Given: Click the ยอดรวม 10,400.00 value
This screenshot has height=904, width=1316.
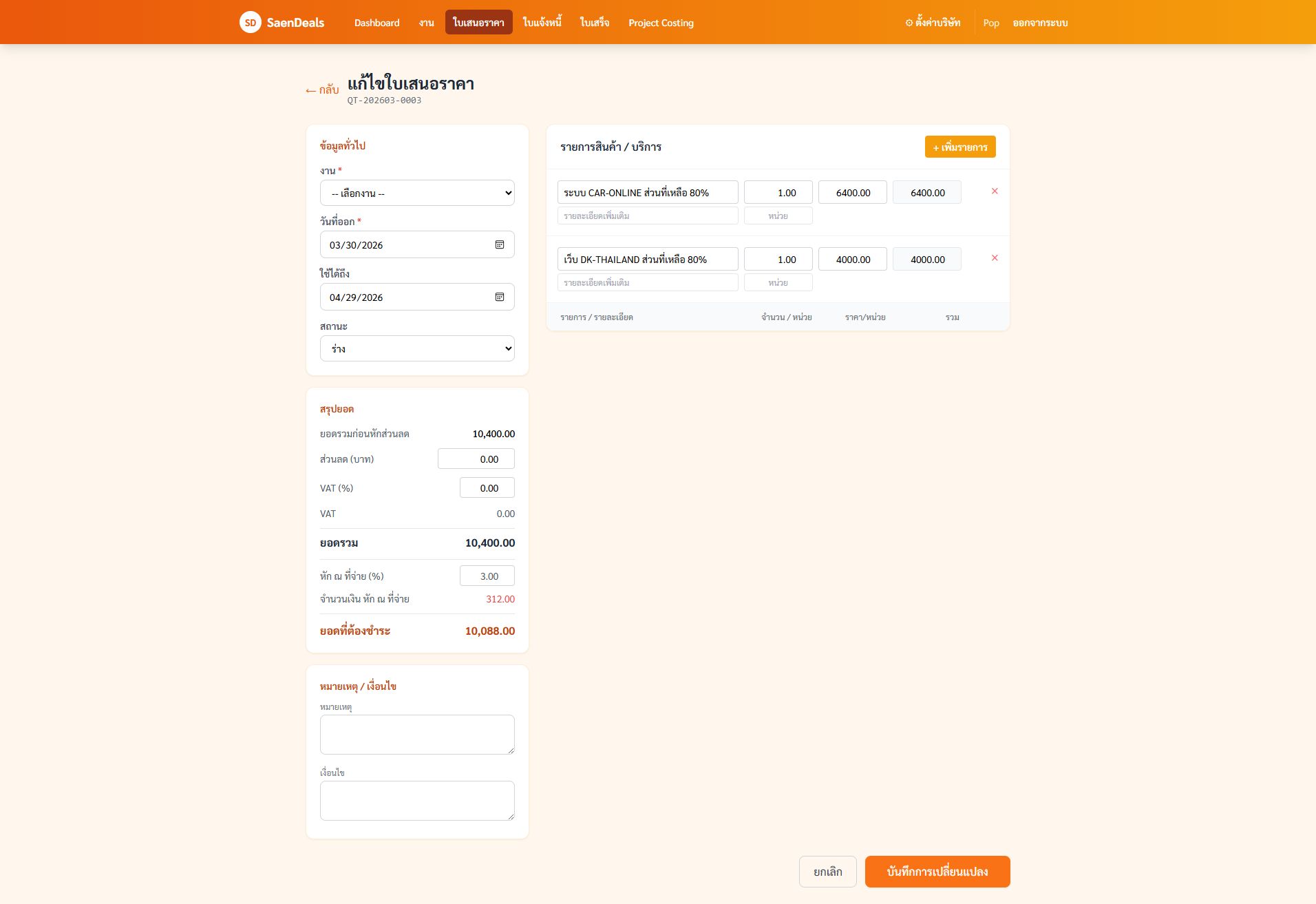Looking at the screenshot, I should coord(490,543).
